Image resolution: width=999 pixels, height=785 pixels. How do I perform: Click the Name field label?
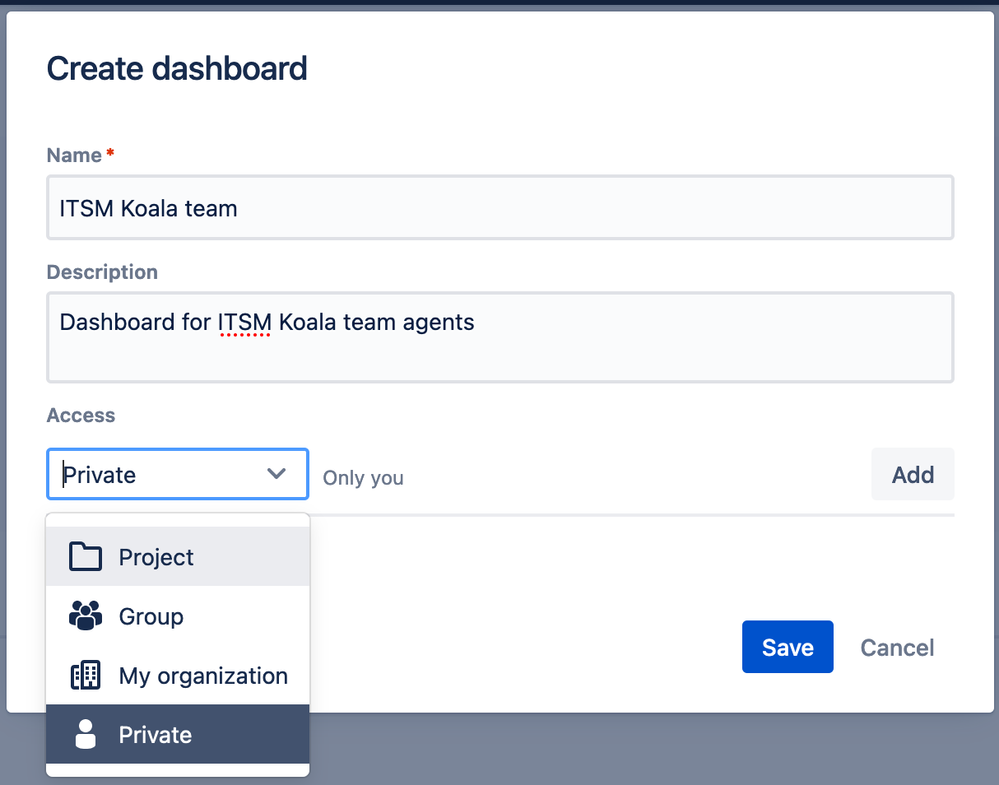(x=74, y=155)
